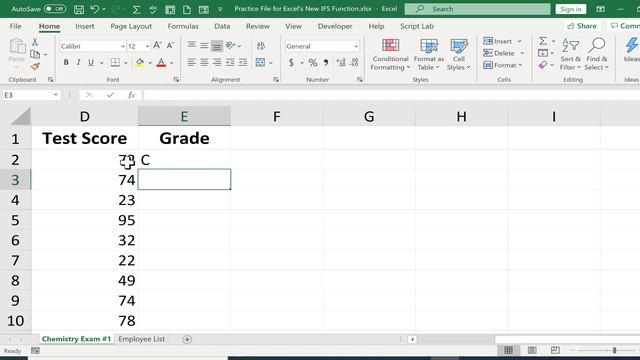Open the Name Box dropdown arrow
Screen dimensions: 640x360
coord(56,95)
